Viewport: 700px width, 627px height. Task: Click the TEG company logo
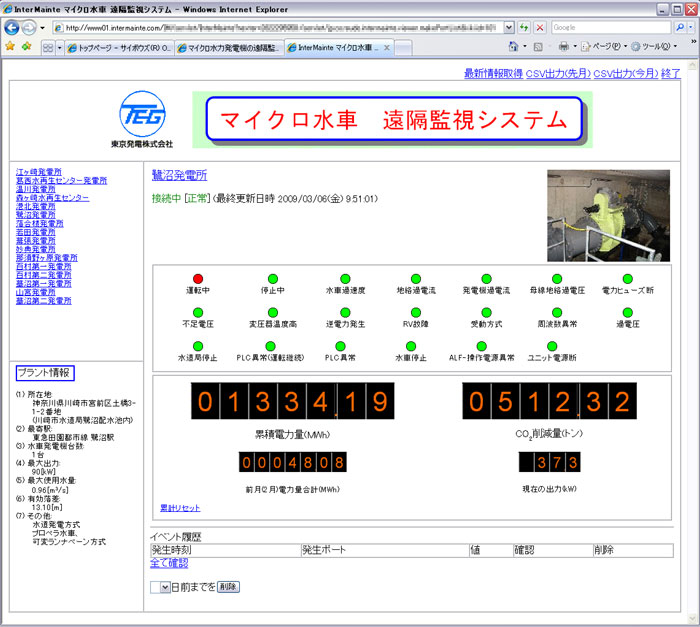pos(140,117)
